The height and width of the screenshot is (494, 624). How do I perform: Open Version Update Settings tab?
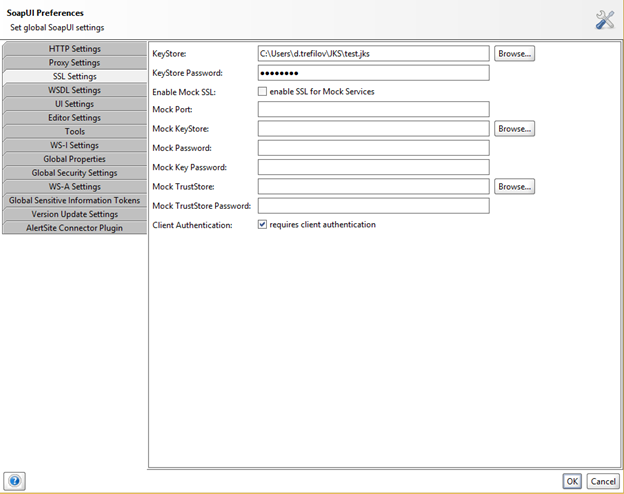[74, 214]
